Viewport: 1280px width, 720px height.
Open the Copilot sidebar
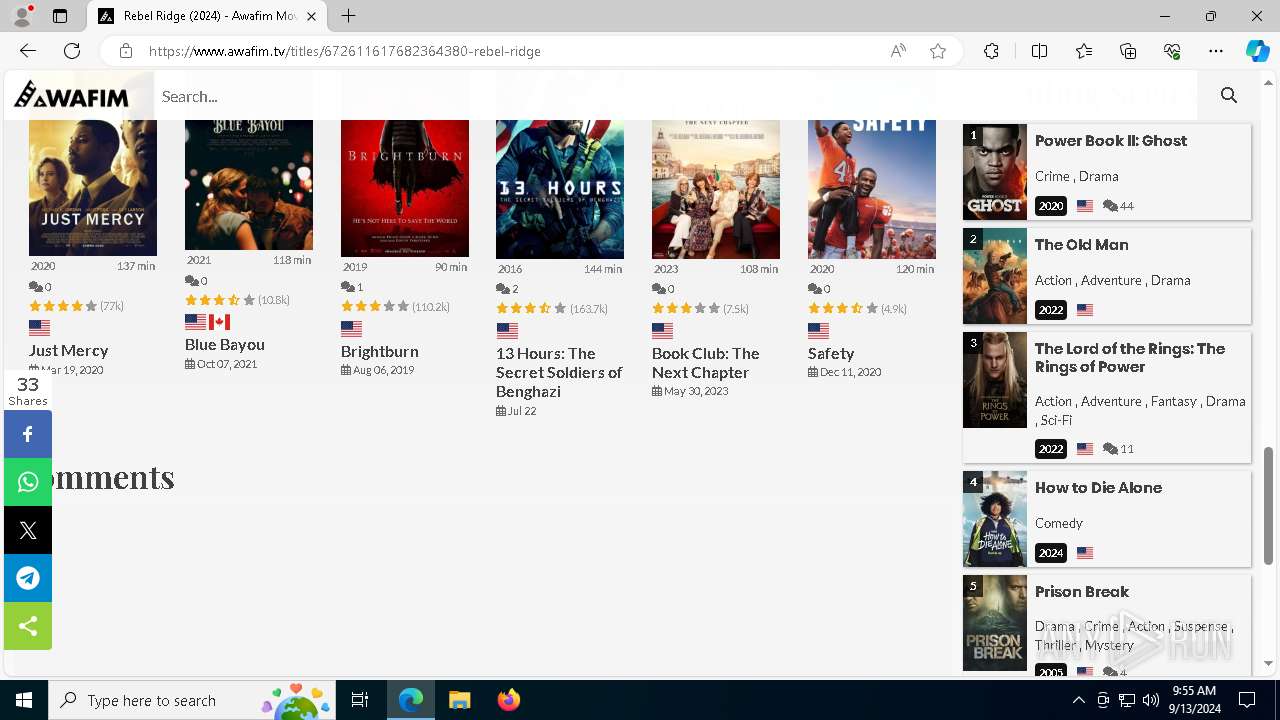coord(1257,51)
